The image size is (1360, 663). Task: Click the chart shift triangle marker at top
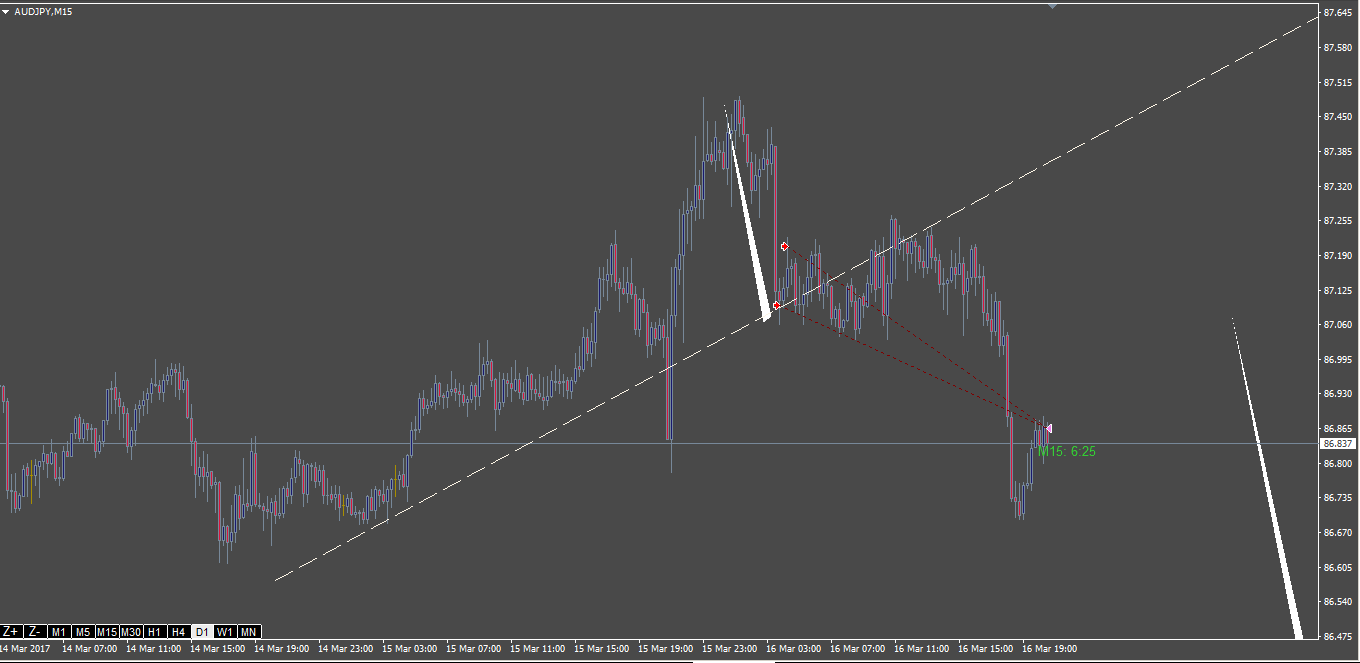1052,6
